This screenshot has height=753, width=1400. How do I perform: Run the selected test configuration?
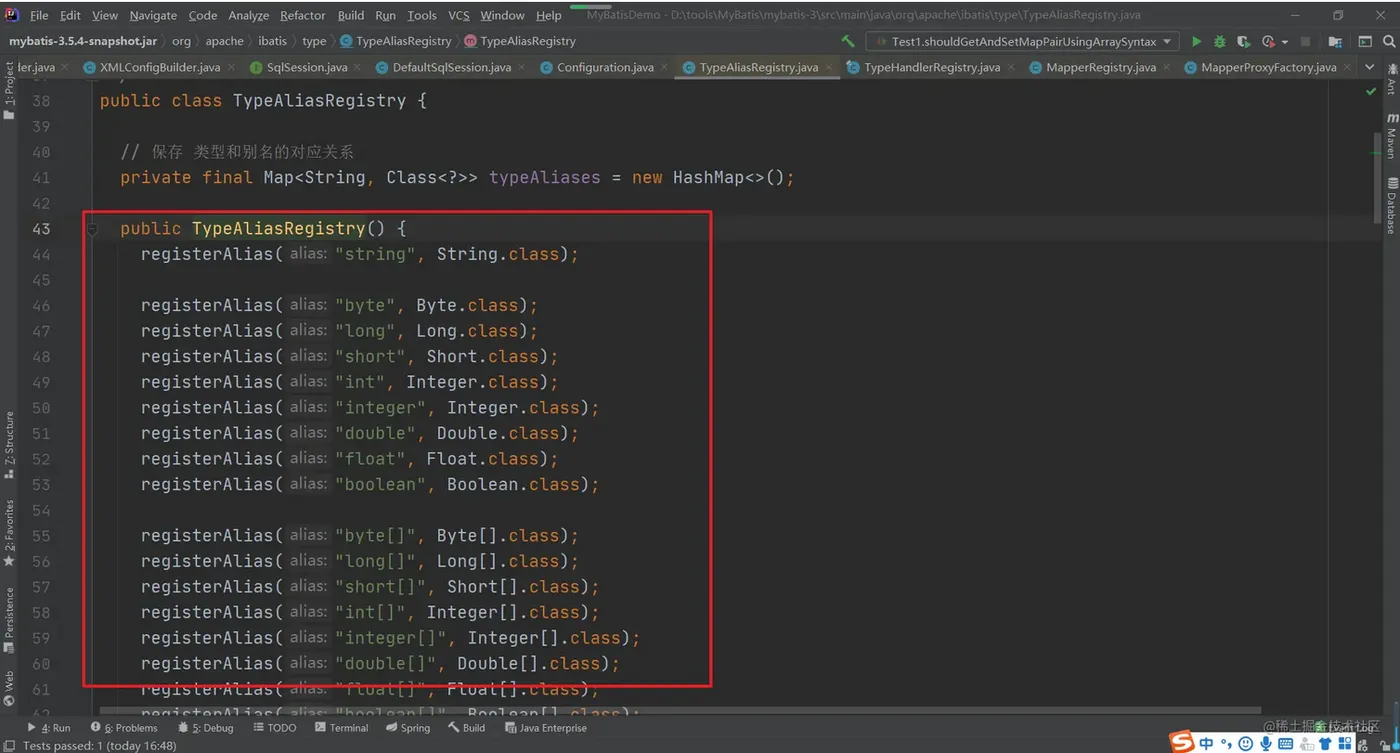coord(1196,41)
